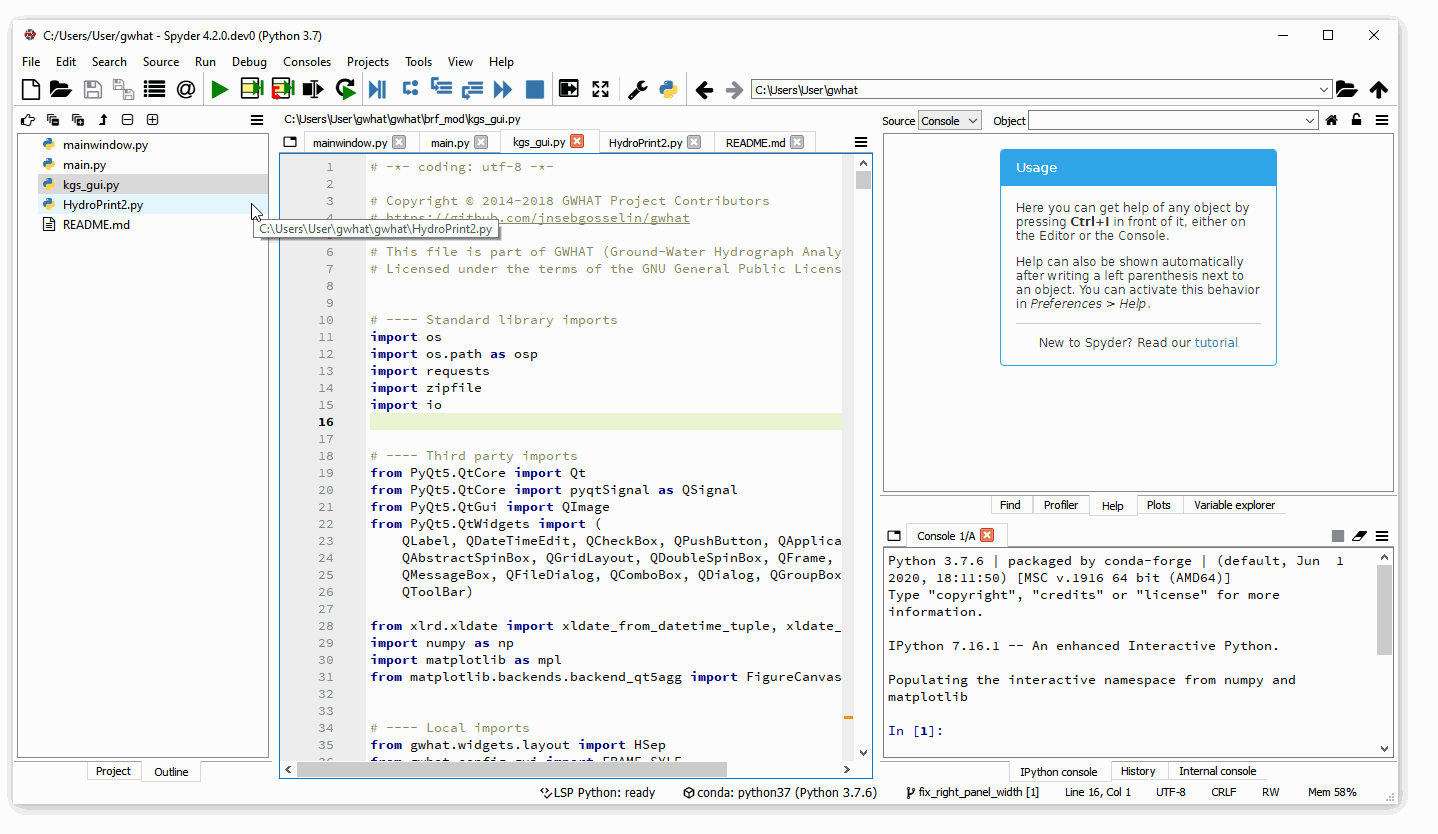Switch to the Variable explorer tab
This screenshot has height=834, width=1438.
[x=1234, y=505]
